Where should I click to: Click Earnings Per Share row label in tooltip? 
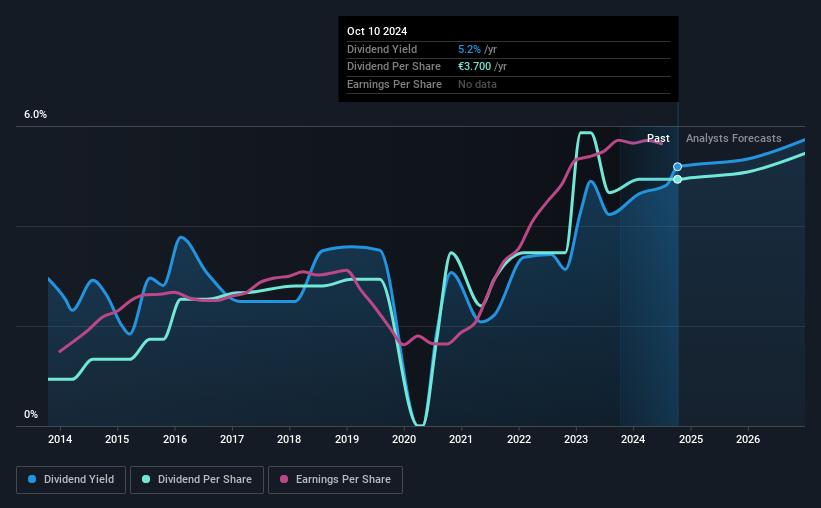(x=394, y=84)
